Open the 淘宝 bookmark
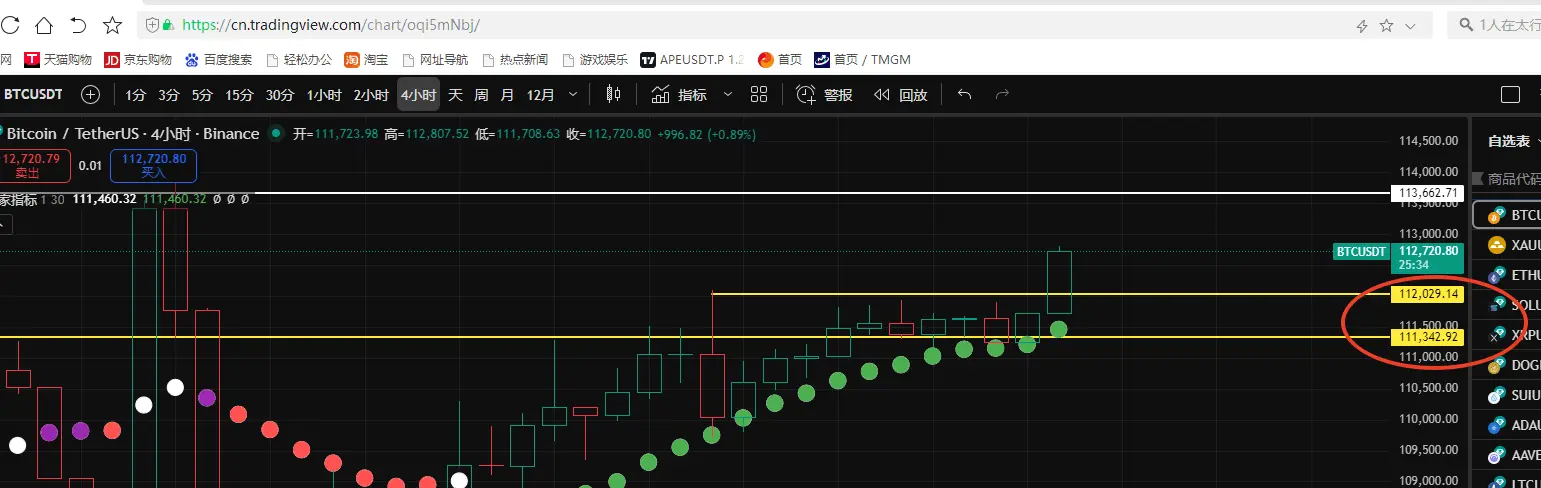 click(366, 60)
